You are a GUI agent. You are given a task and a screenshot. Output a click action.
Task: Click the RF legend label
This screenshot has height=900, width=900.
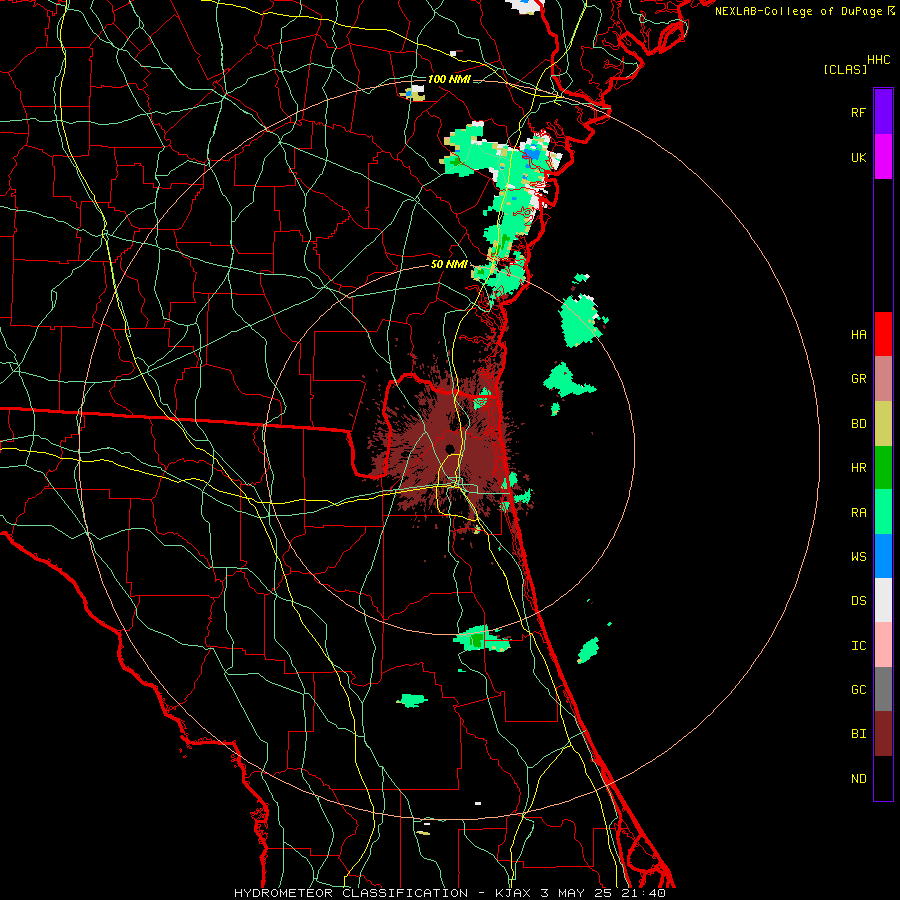[x=858, y=112]
